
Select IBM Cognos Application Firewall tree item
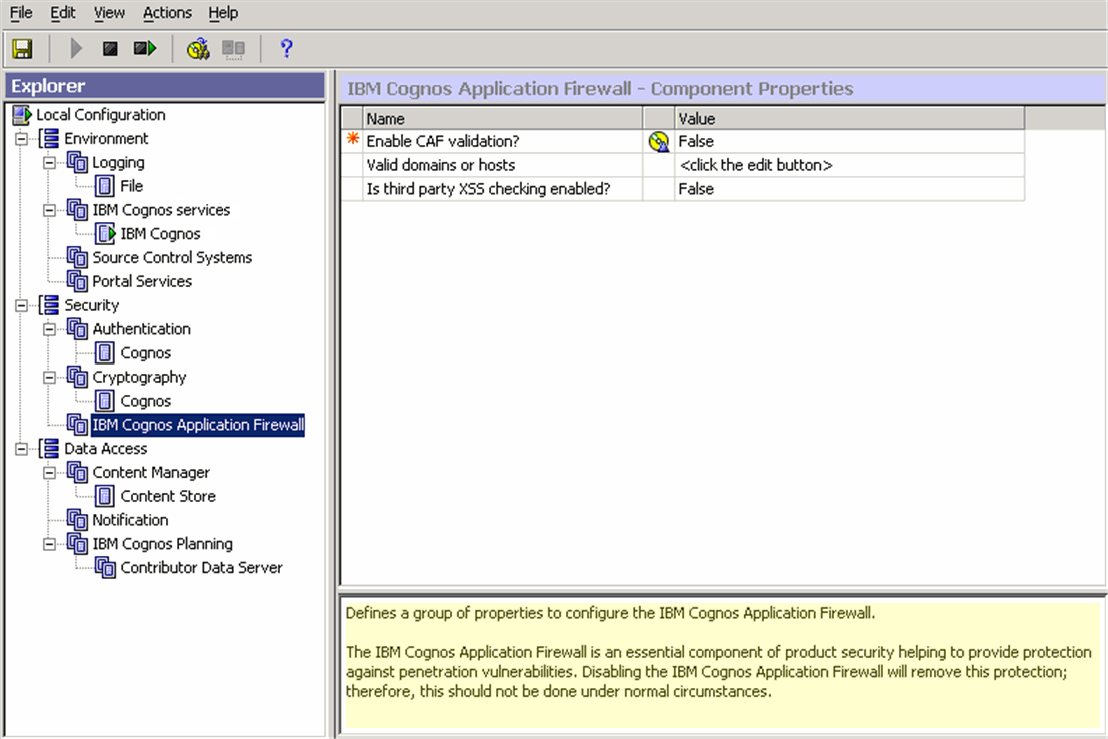(198, 425)
